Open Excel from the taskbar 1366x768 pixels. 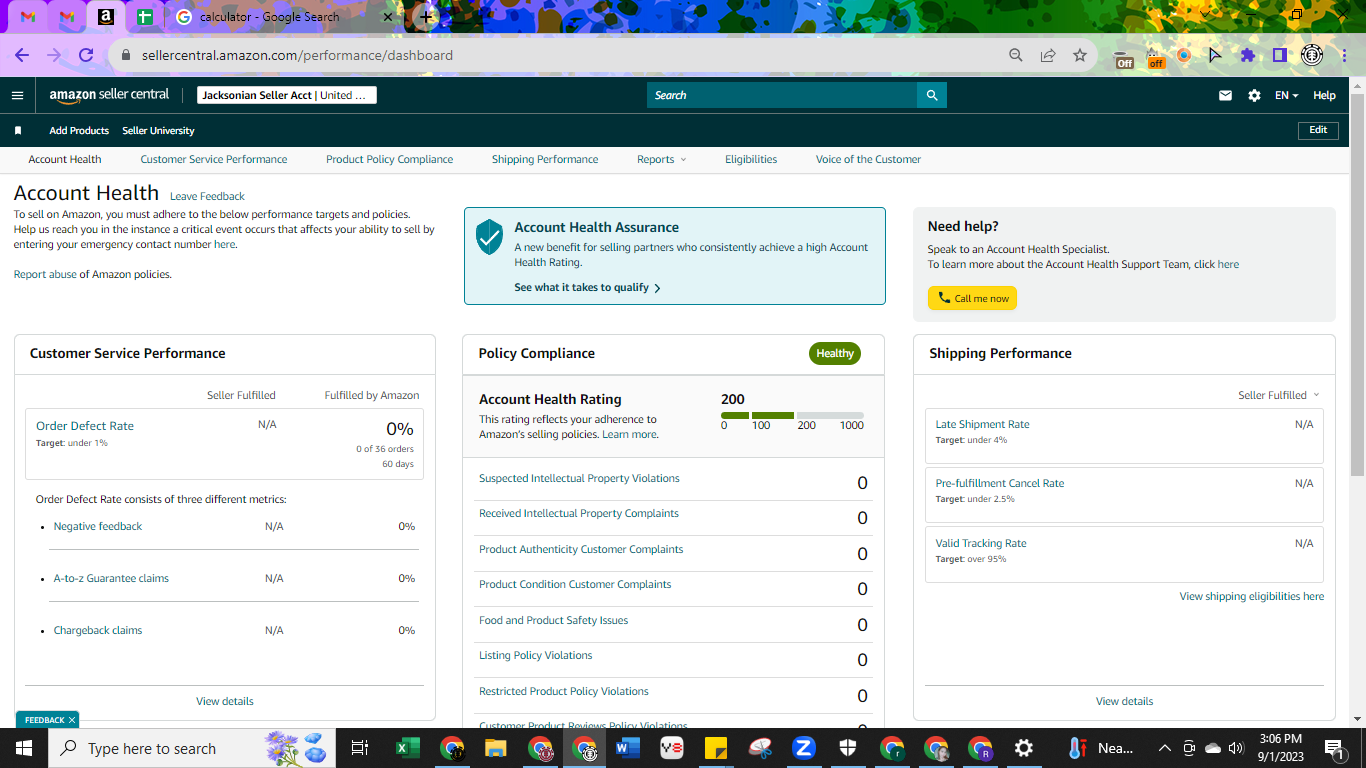pos(408,748)
